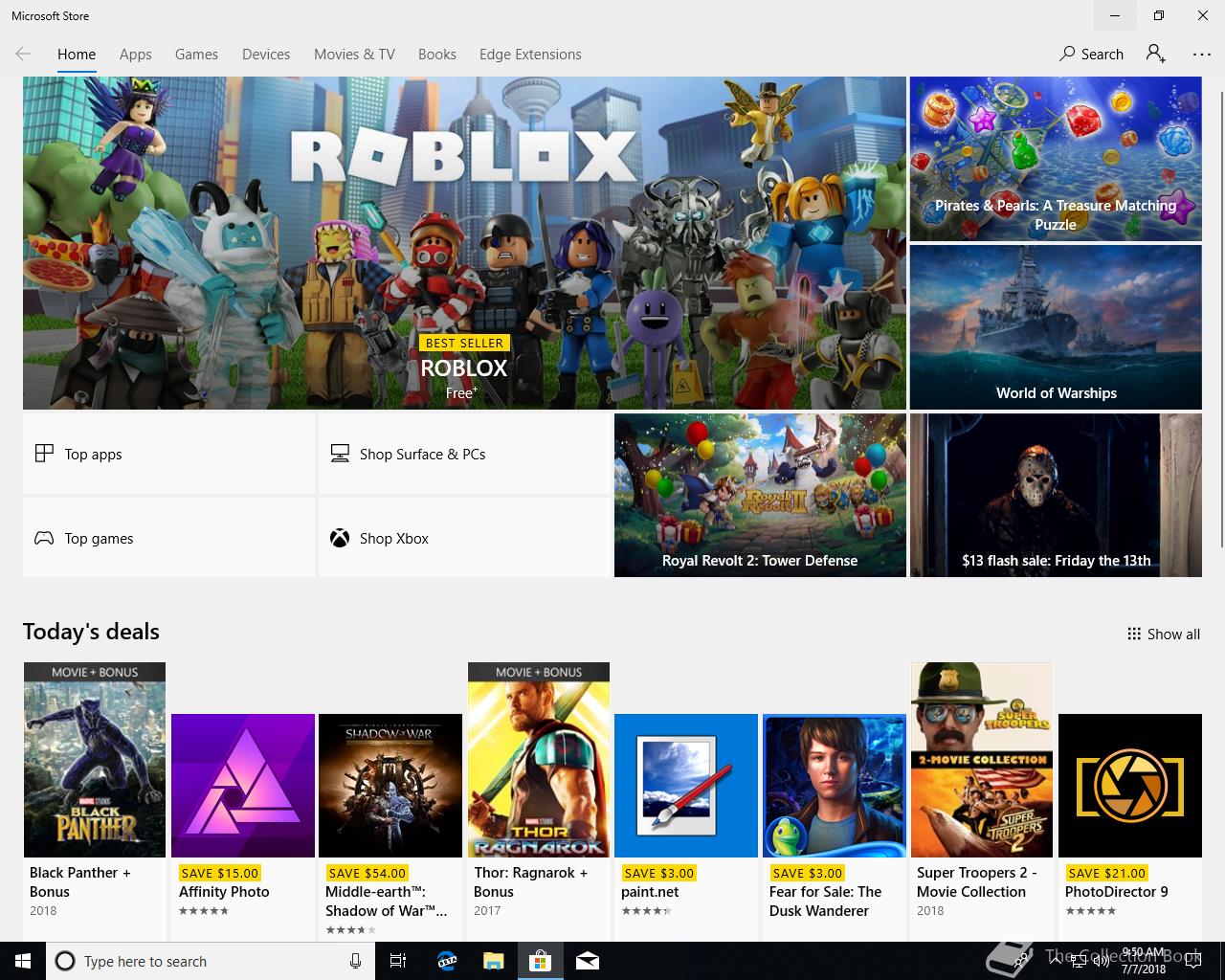Open the Black Panther + Bonus deal
The width and height of the screenshot is (1225, 980).
[95, 801]
